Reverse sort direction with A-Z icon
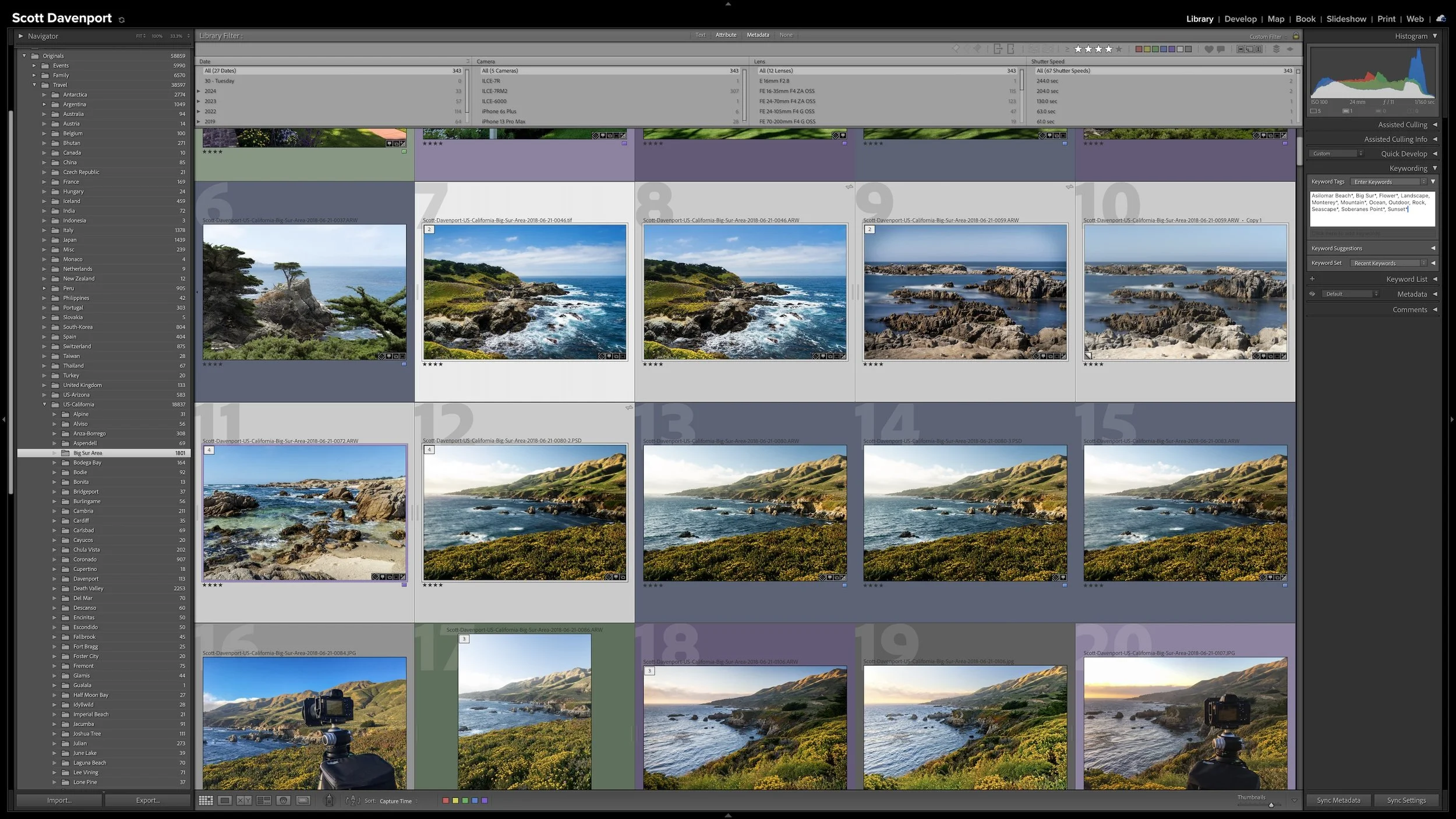1456x819 pixels. click(x=352, y=800)
